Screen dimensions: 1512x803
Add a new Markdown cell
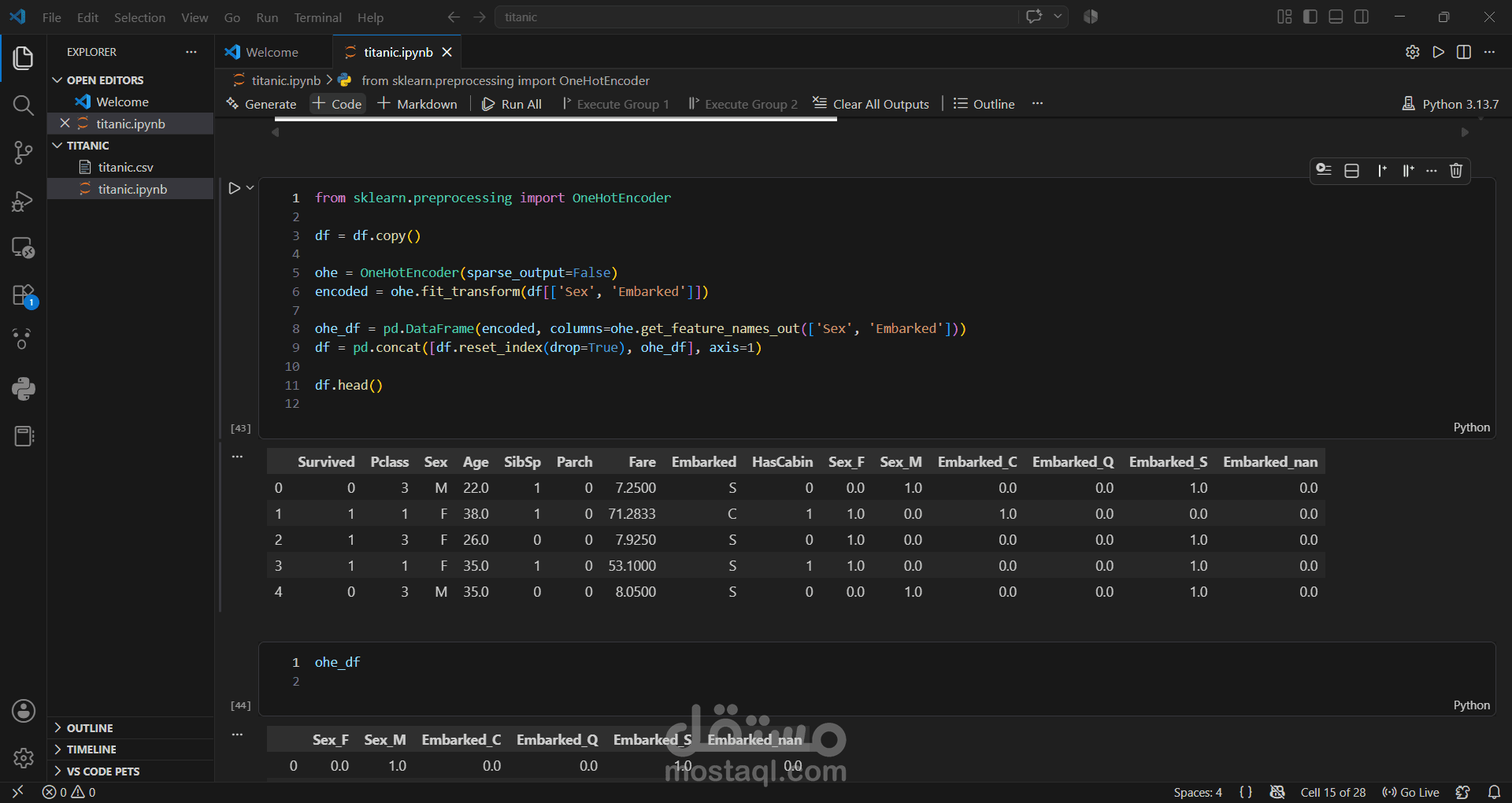417,104
